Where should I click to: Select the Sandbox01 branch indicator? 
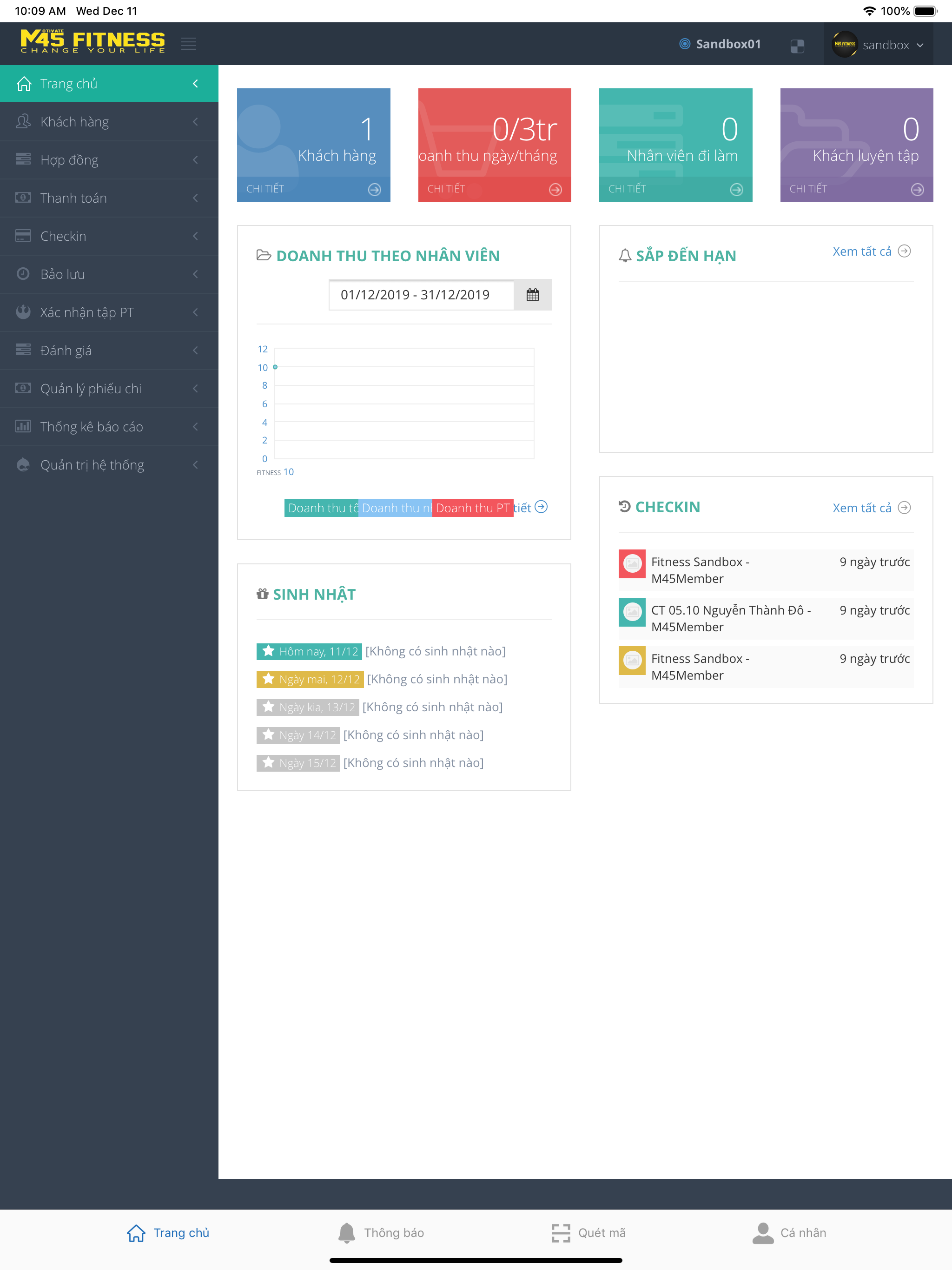720,44
